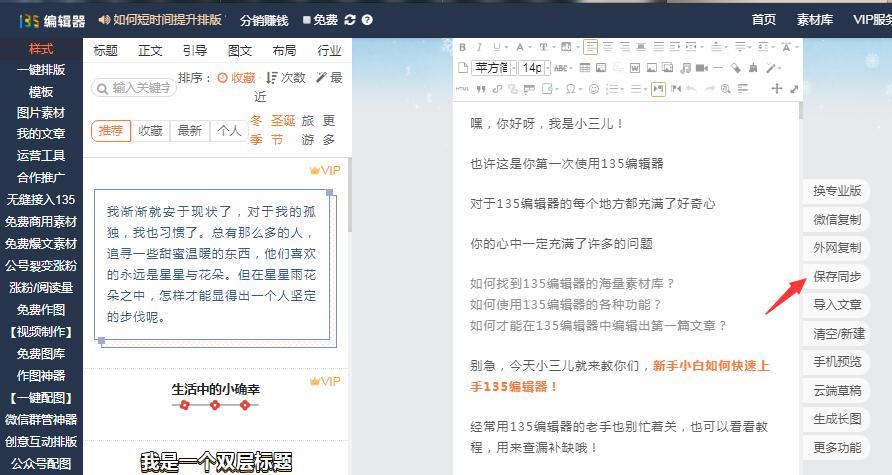Click the Word document import icon

635,68
